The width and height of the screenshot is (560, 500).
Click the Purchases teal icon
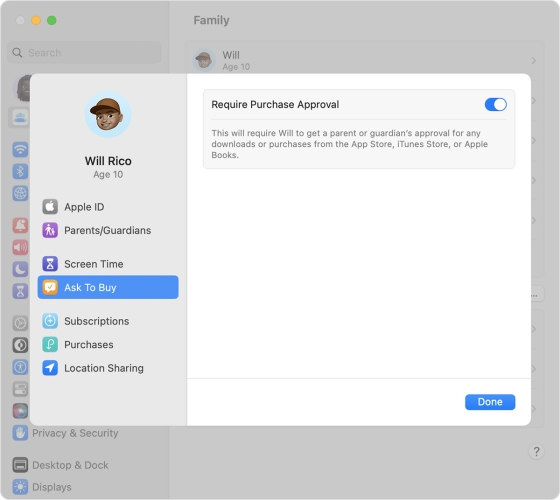pyautogui.click(x=50, y=345)
